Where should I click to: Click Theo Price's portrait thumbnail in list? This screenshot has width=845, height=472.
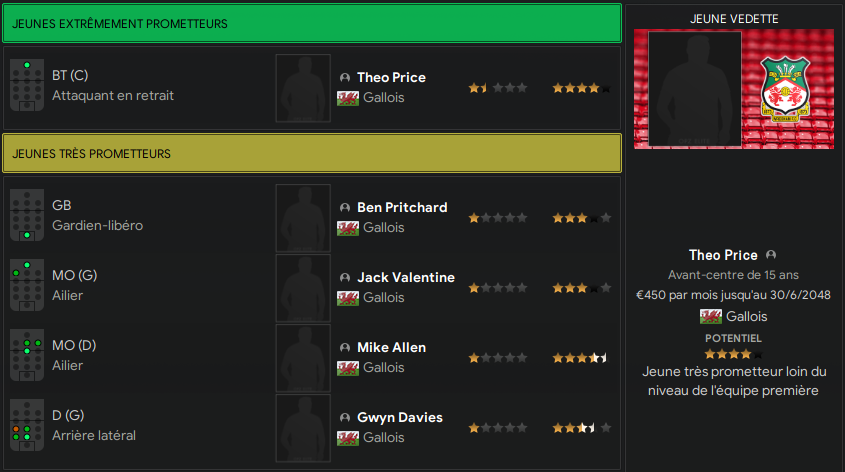tap(303, 88)
